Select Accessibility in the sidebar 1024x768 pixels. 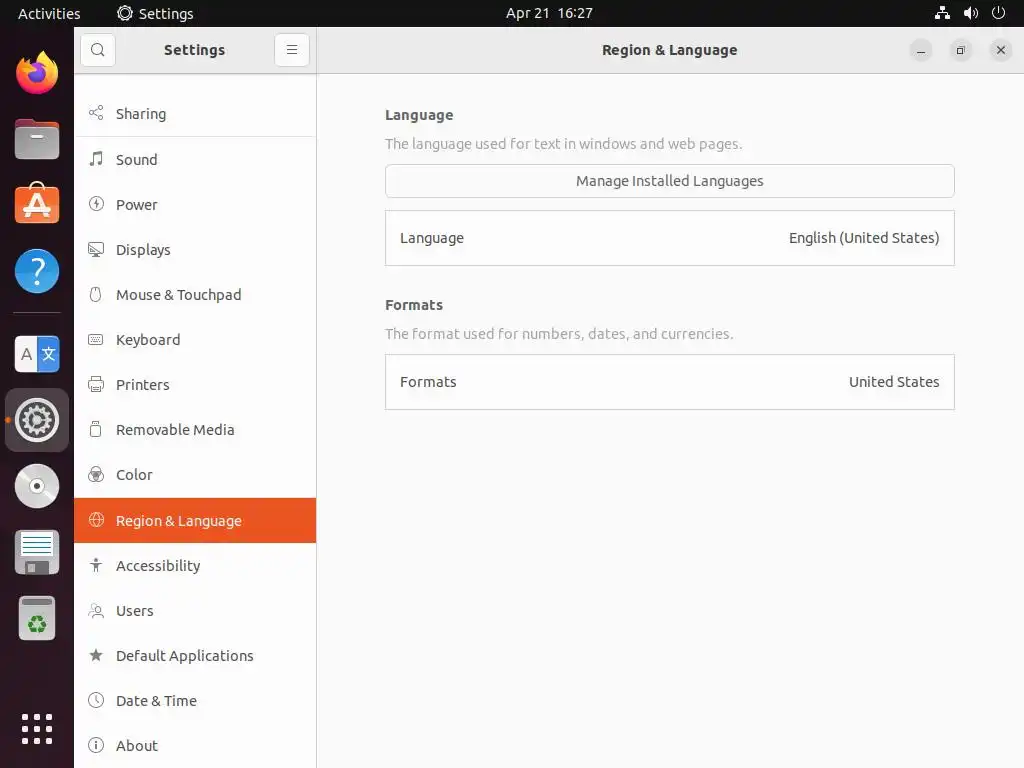click(158, 566)
